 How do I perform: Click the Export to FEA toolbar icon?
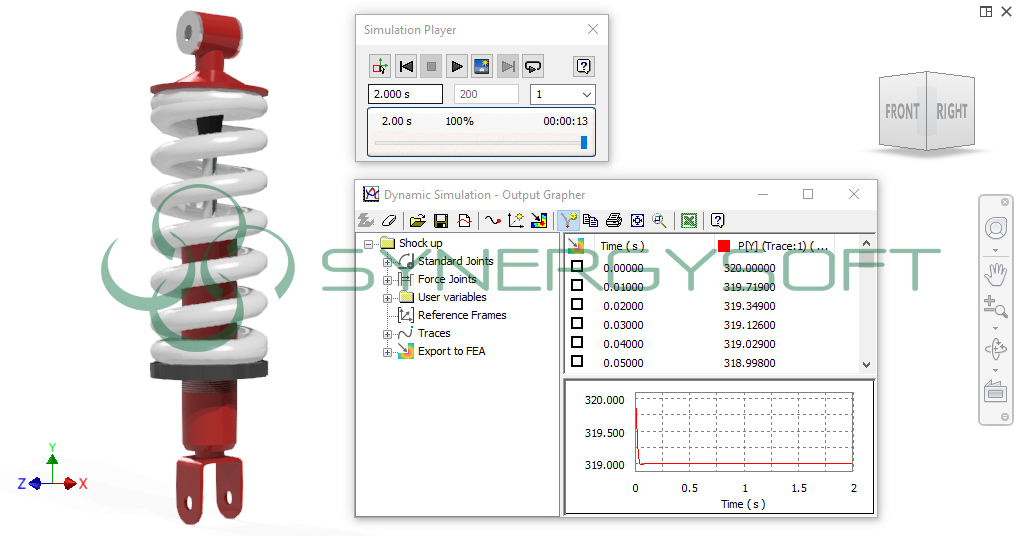(539, 220)
